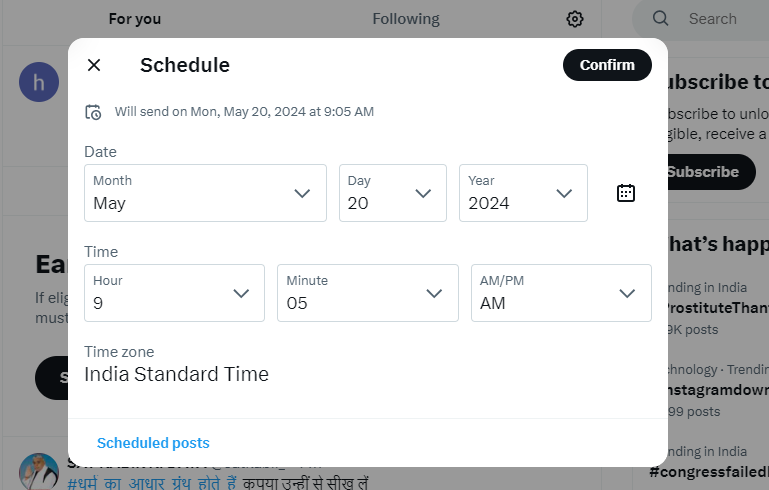The height and width of the screenshot is (490, 769).
Task: Open the calendar date picker icon
Action: point(625,193)
